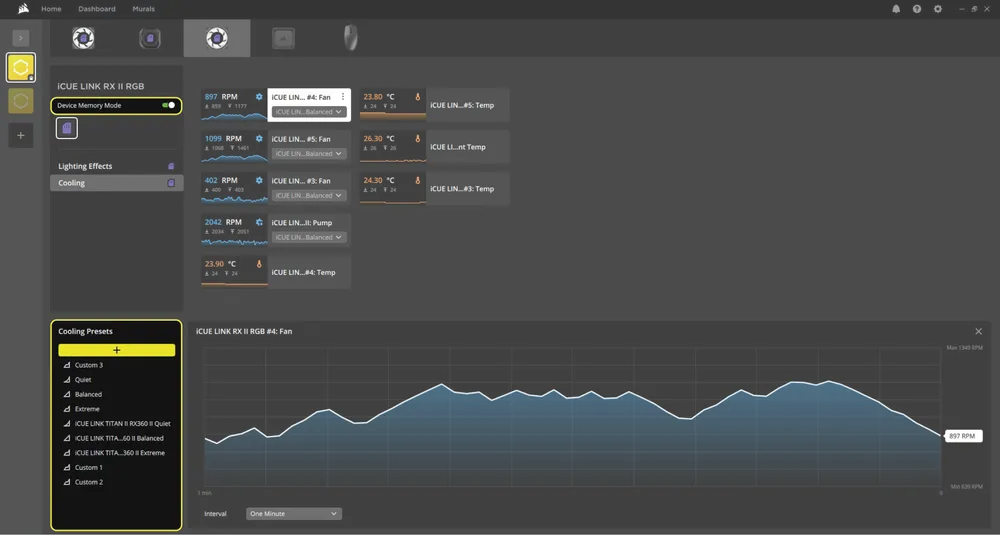The image size is (1000, 535).
Task: Select the first fan device icon
Action: [x=84, y=38]
